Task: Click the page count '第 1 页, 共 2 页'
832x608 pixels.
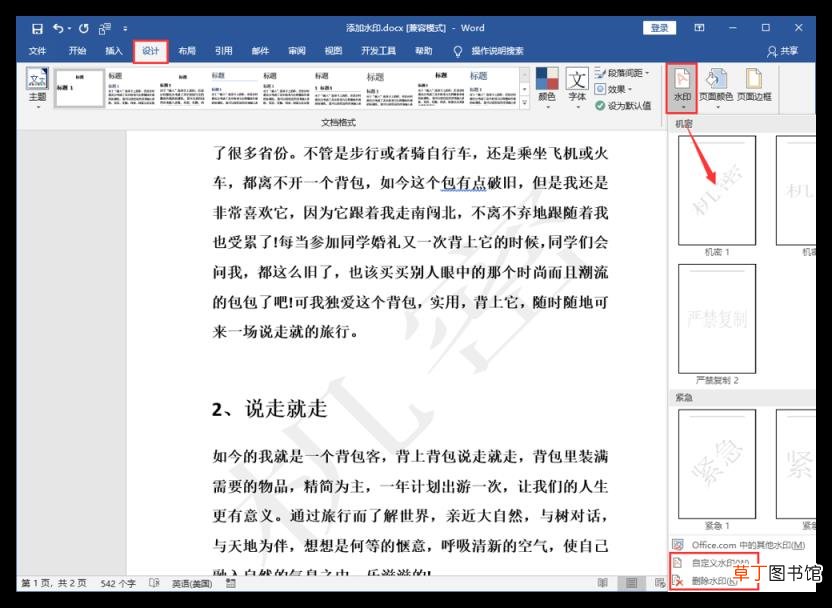Action: [54, 583]
